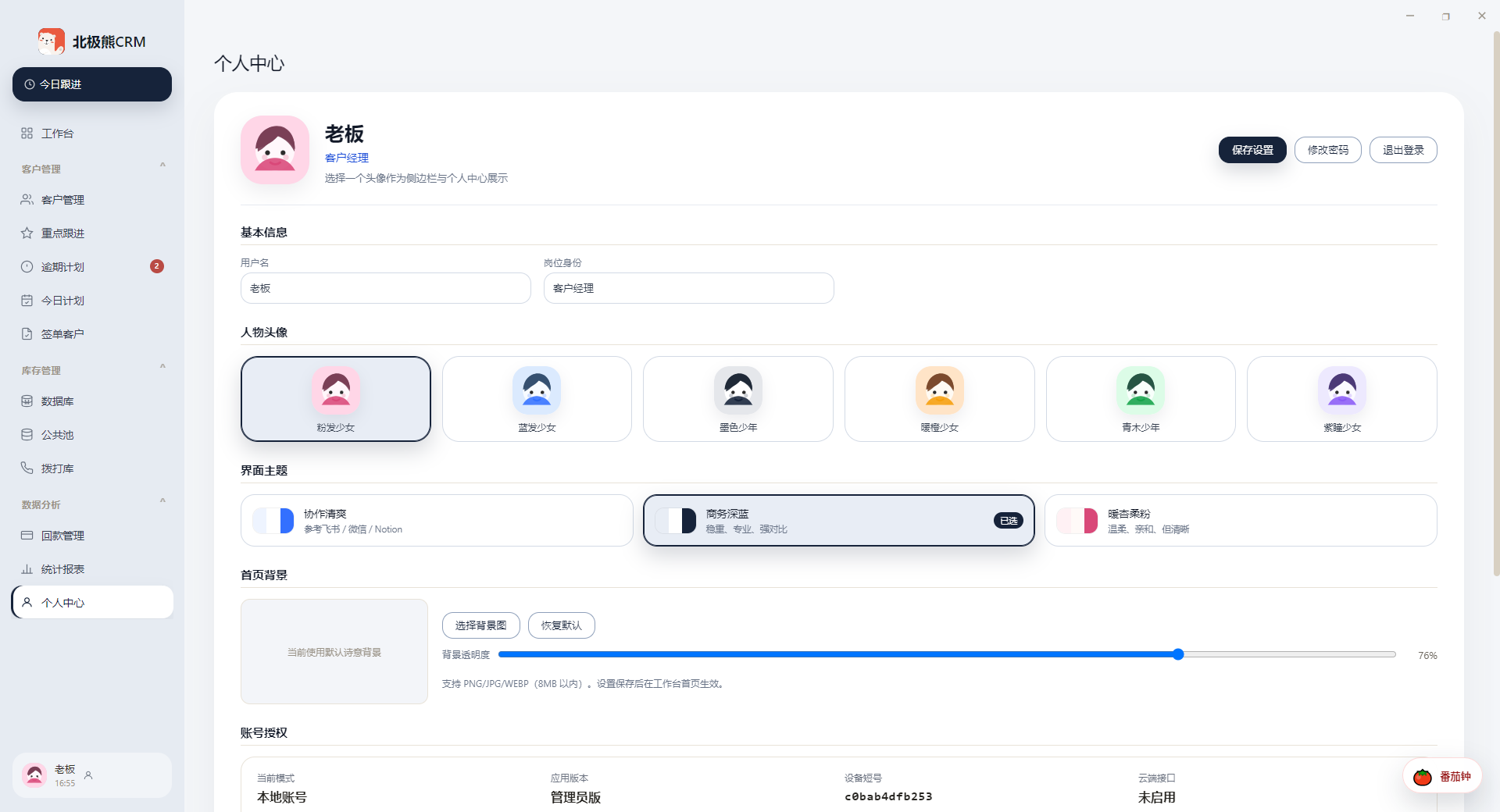The height and width of the screenshot is (812, 1500).
Task: Collapse the 客户管理 section chevron
Action: click(162, 165)
